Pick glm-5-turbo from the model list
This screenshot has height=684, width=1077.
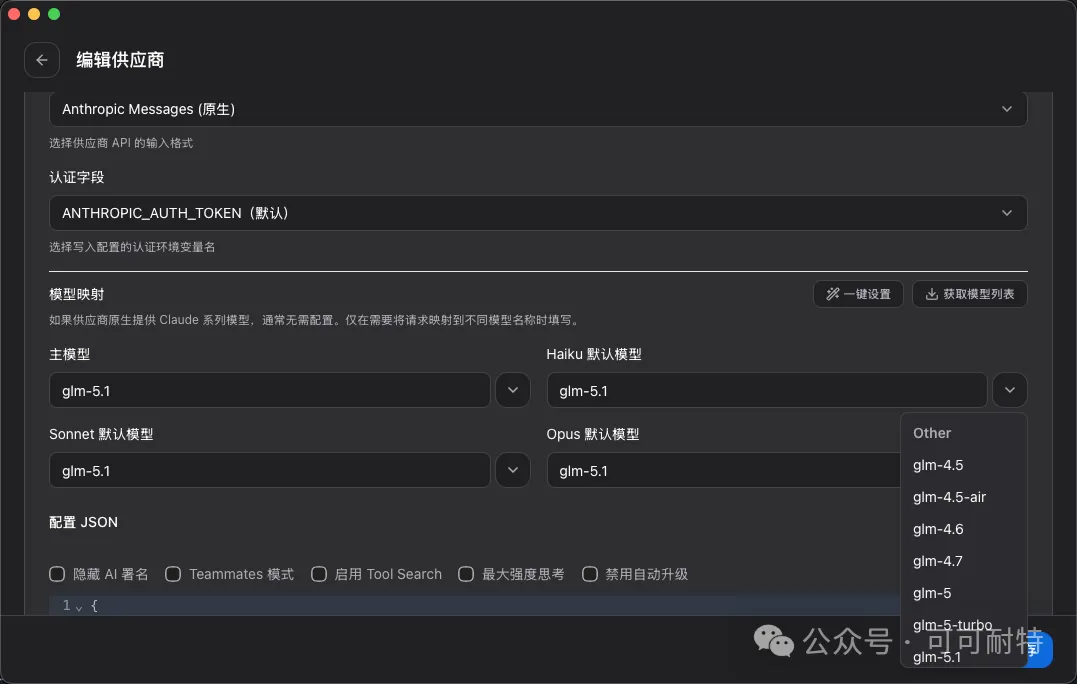[963, 625]
